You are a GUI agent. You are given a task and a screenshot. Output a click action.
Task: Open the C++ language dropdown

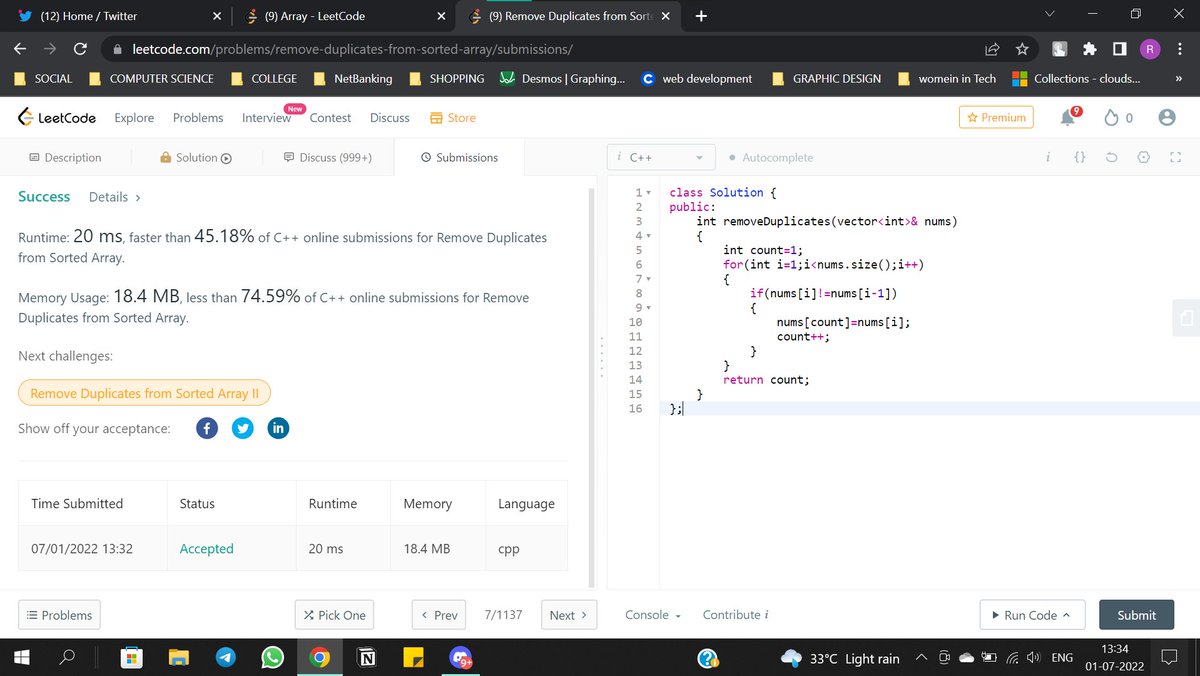[660, 158]
